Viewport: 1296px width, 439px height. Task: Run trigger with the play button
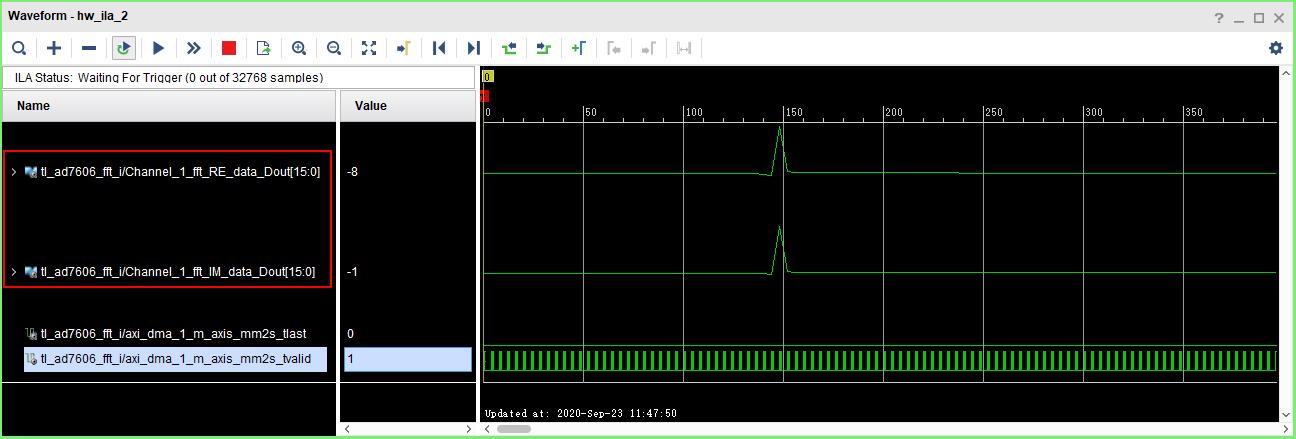[x=158, y=48]
